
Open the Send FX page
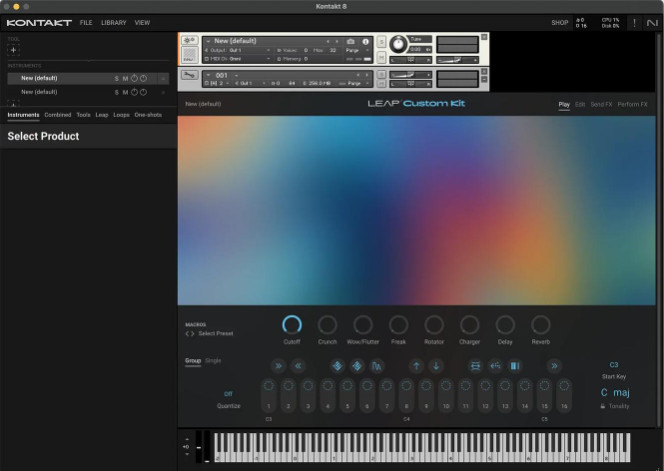pyautogui.click(x=601, y=105)
